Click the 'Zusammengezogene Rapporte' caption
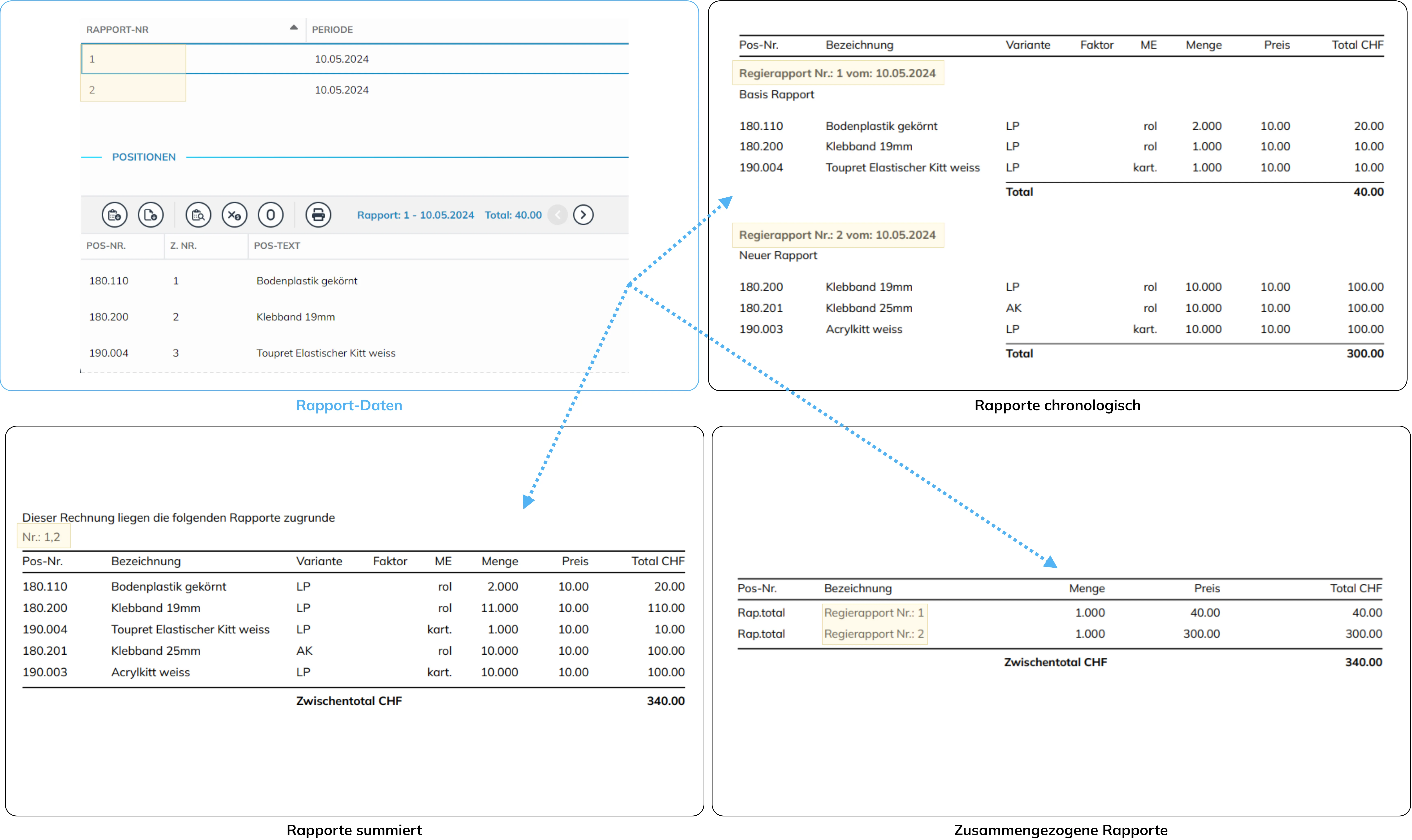1412x840 pixels. (1061, 830)
